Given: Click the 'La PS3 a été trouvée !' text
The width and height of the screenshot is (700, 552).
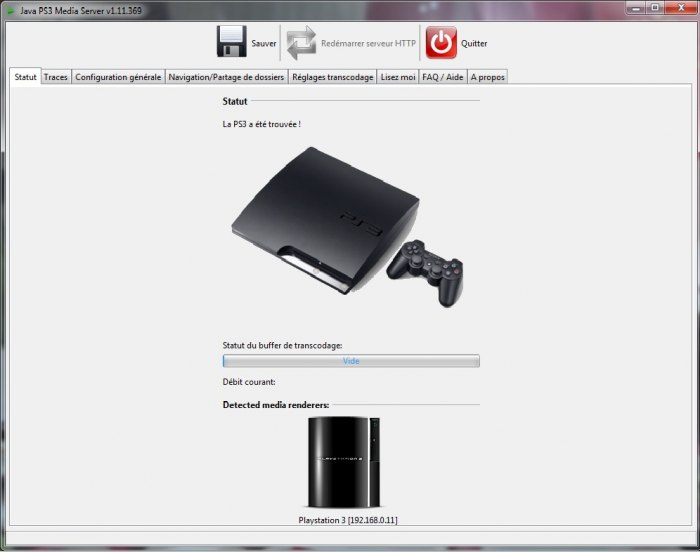Looking at the screenshot, I should [x=262, y=124].
